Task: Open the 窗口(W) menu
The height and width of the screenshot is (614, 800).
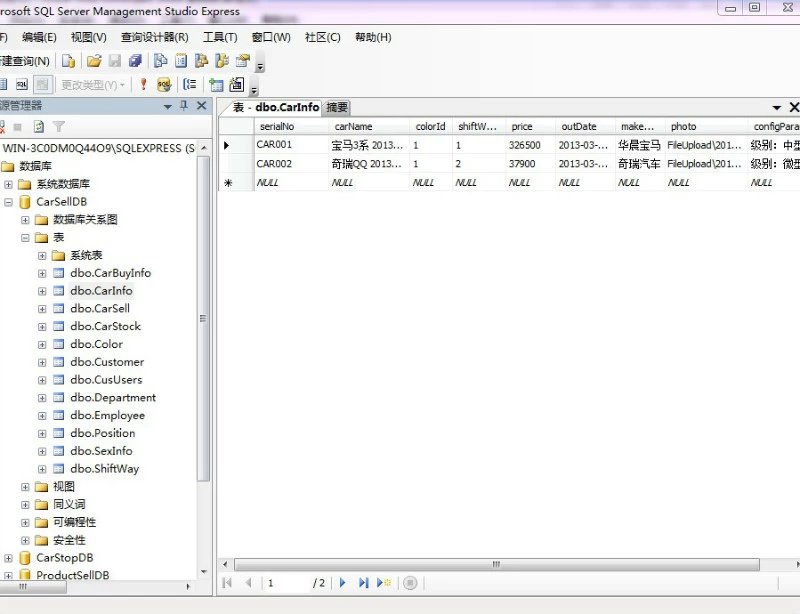Action: click(x=271, y=37)
